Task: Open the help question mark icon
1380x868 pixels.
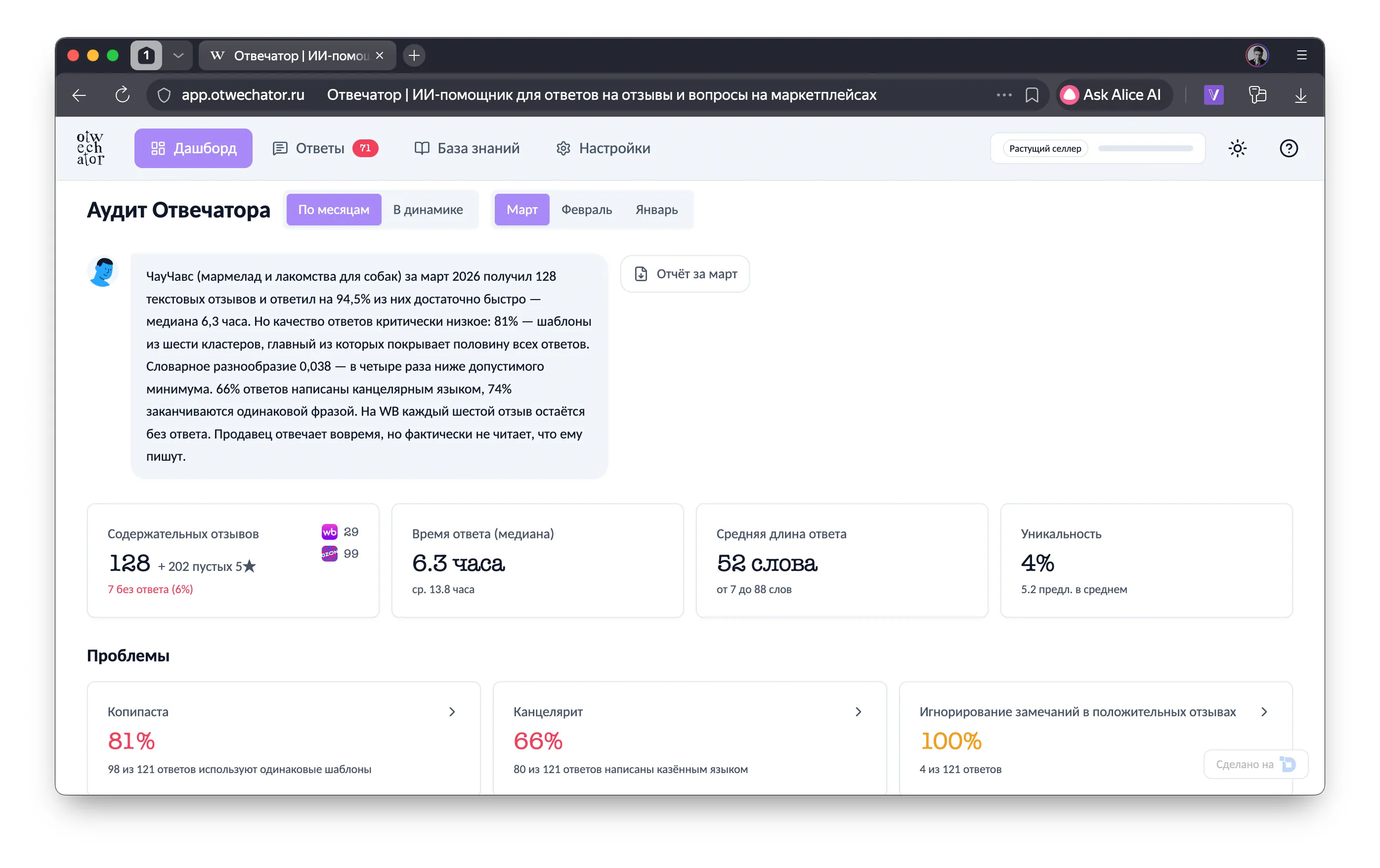Action: coord(1288,148)
